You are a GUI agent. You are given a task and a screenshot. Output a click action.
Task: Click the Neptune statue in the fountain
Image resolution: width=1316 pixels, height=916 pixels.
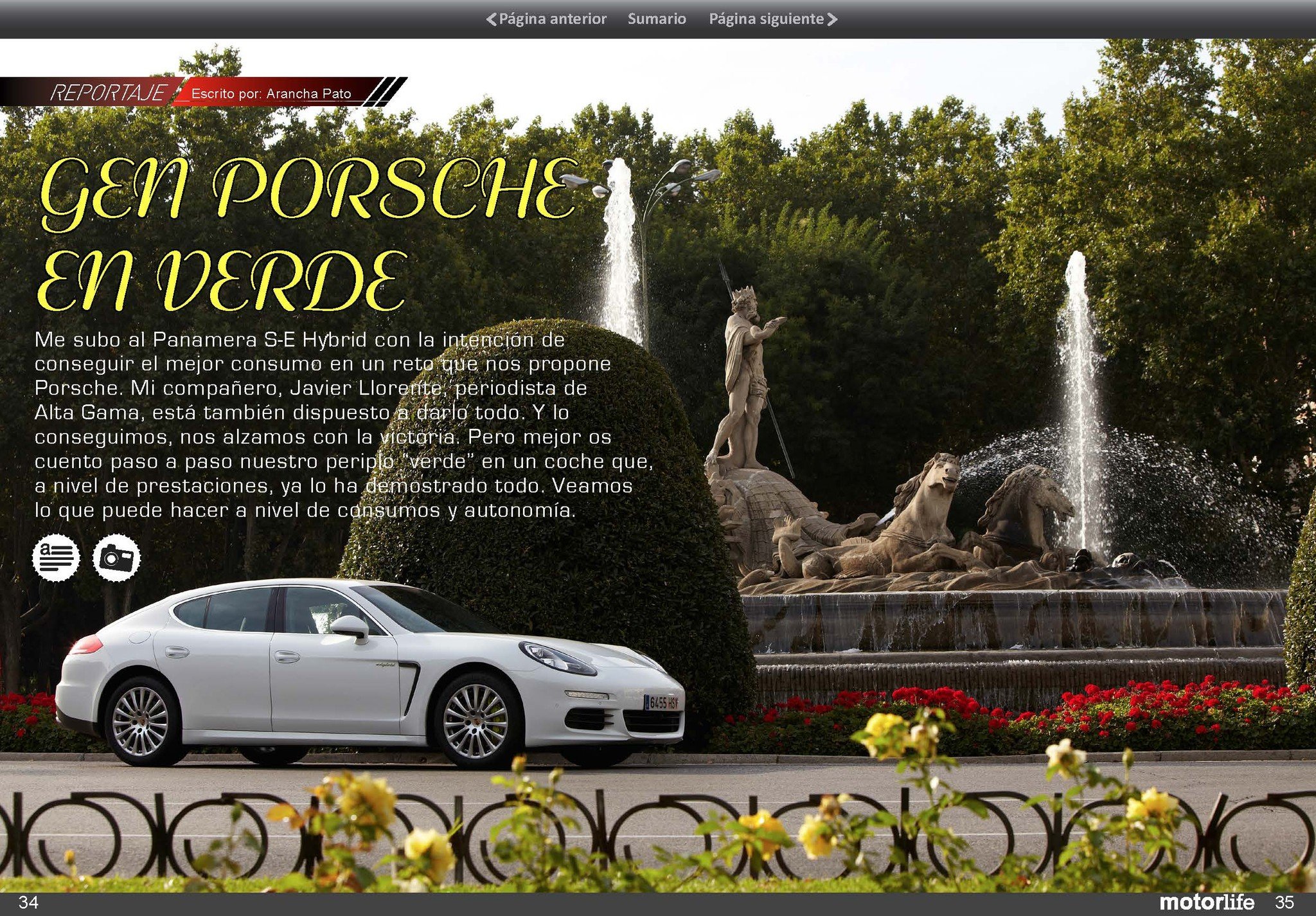click(x=745, y=379)
